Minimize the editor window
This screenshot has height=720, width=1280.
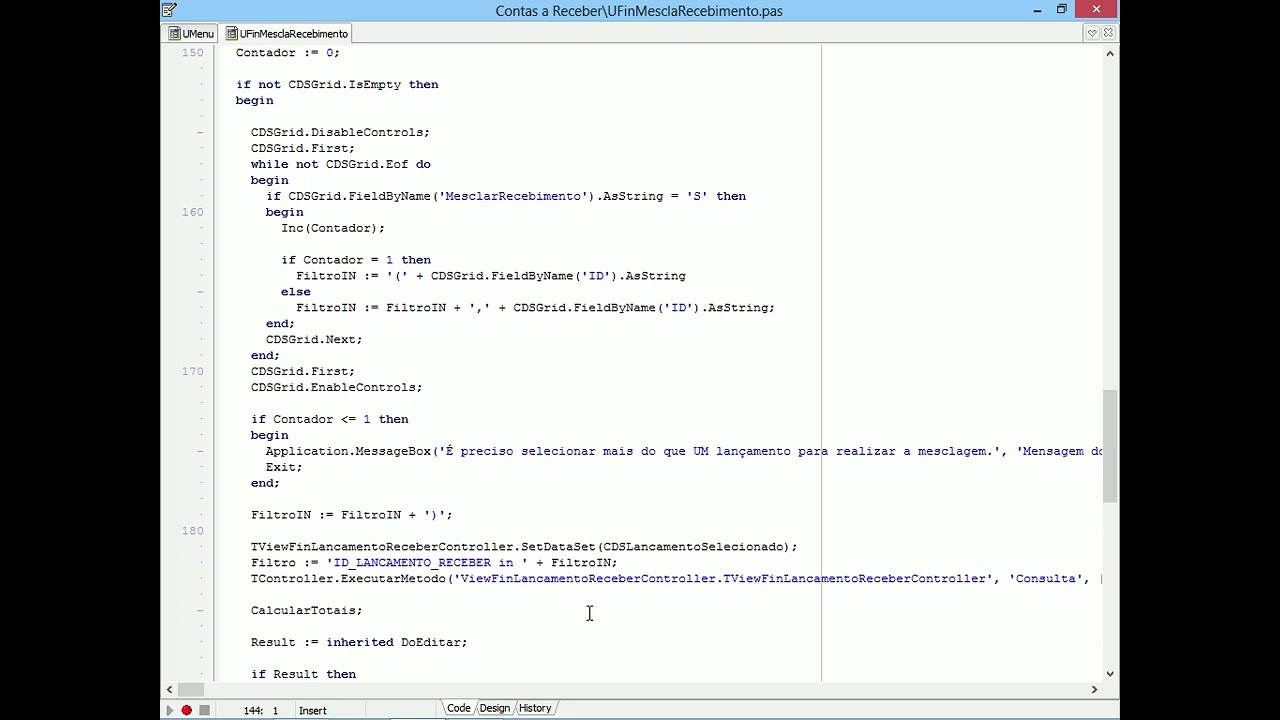pyautogui.click(x=1038, y=10)
